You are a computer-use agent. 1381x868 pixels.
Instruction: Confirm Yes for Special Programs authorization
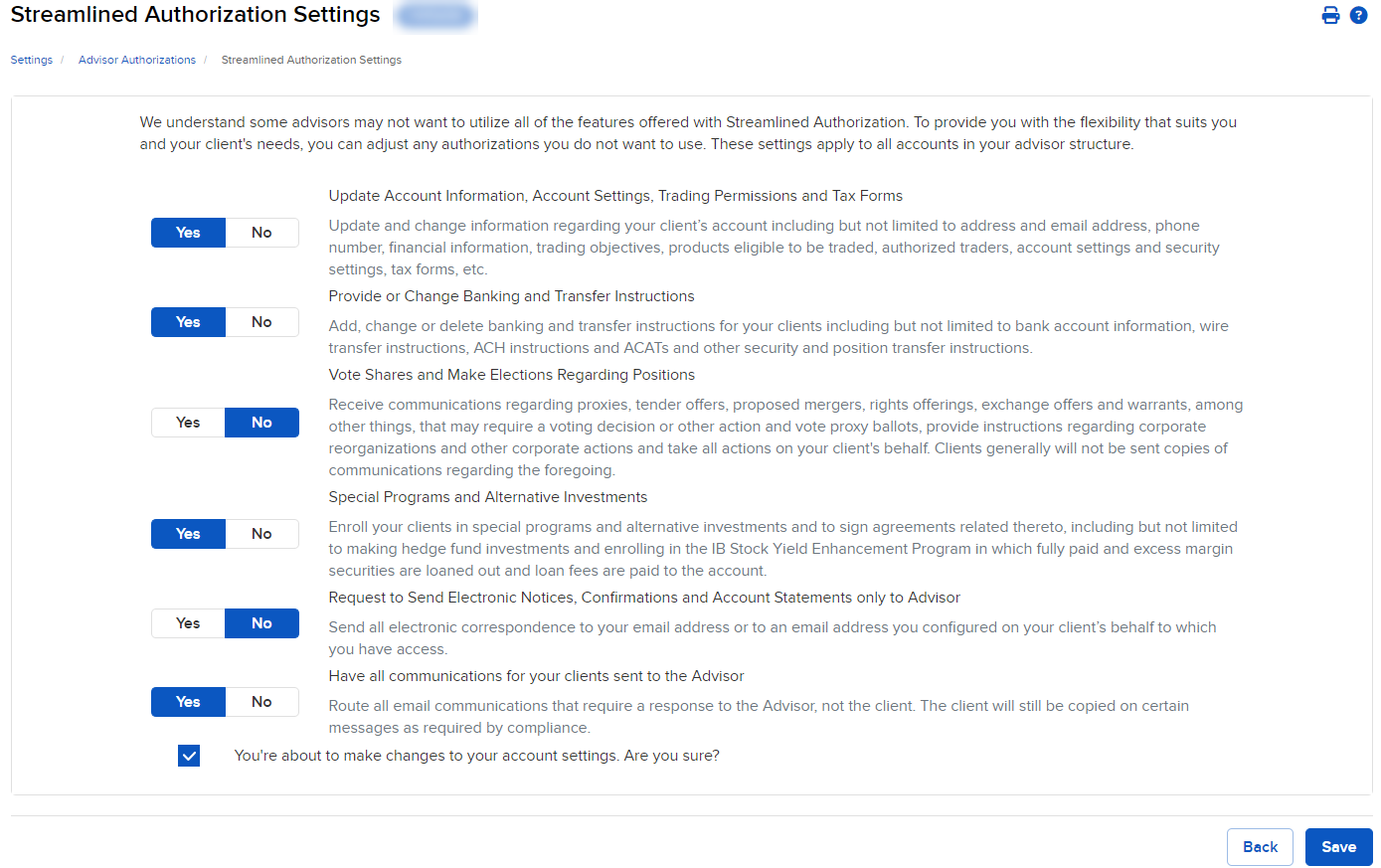188,533
